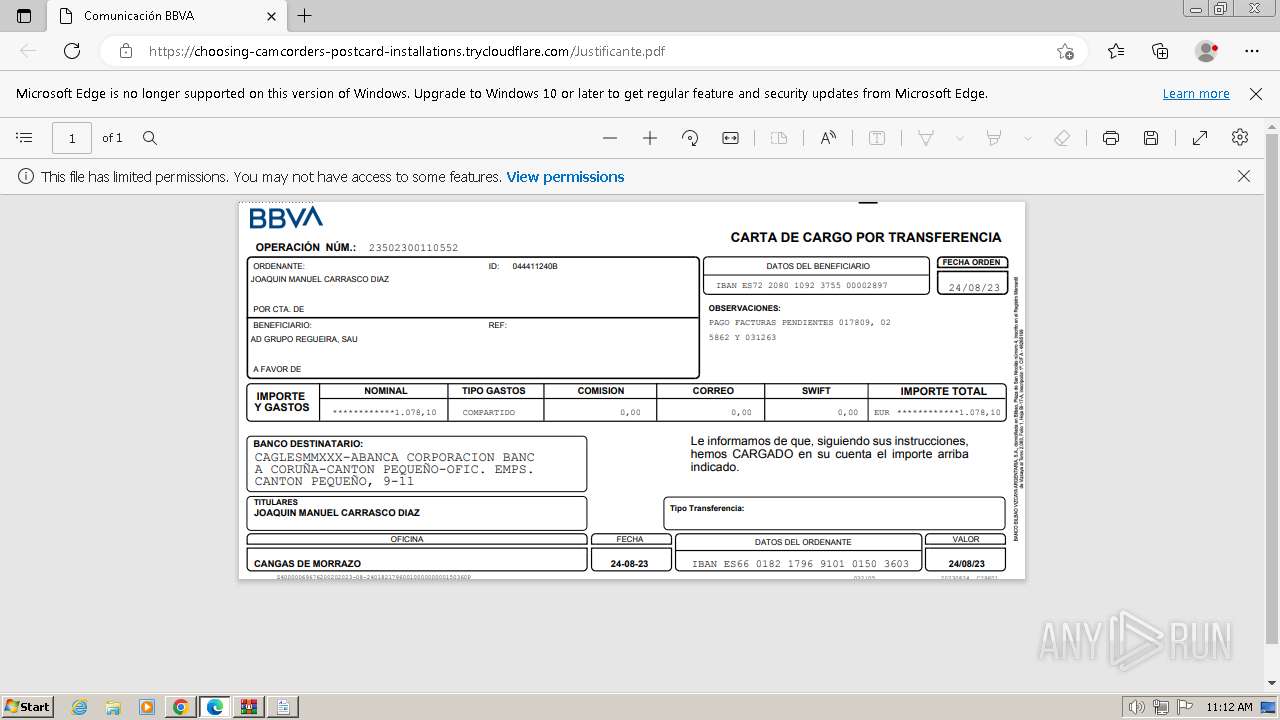Start Read aloud feature
Screen dimensions: 1280x720
tap(828, 138)
